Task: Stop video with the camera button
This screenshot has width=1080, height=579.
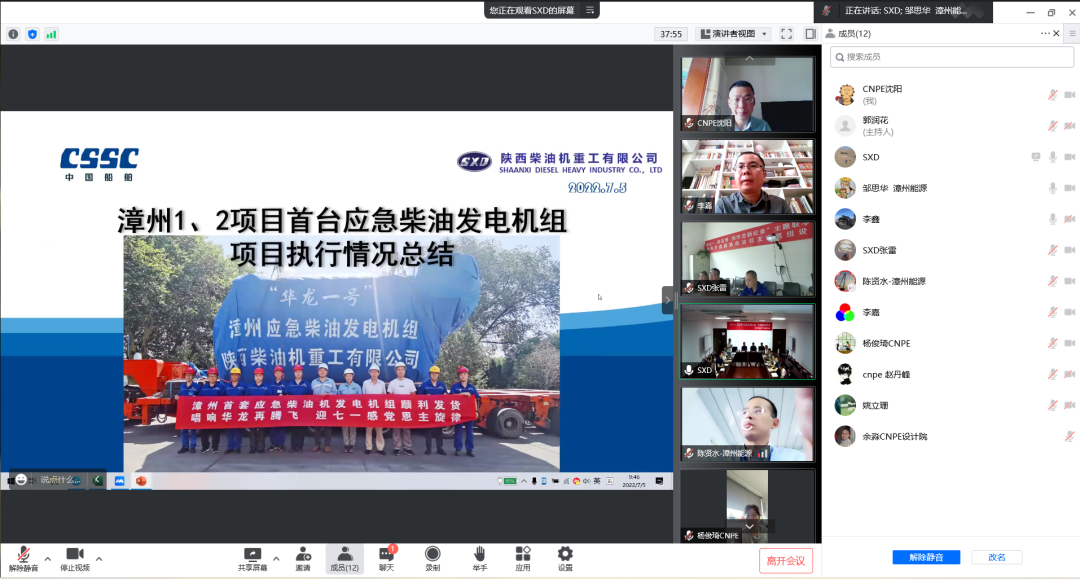Action: (74, 559)
